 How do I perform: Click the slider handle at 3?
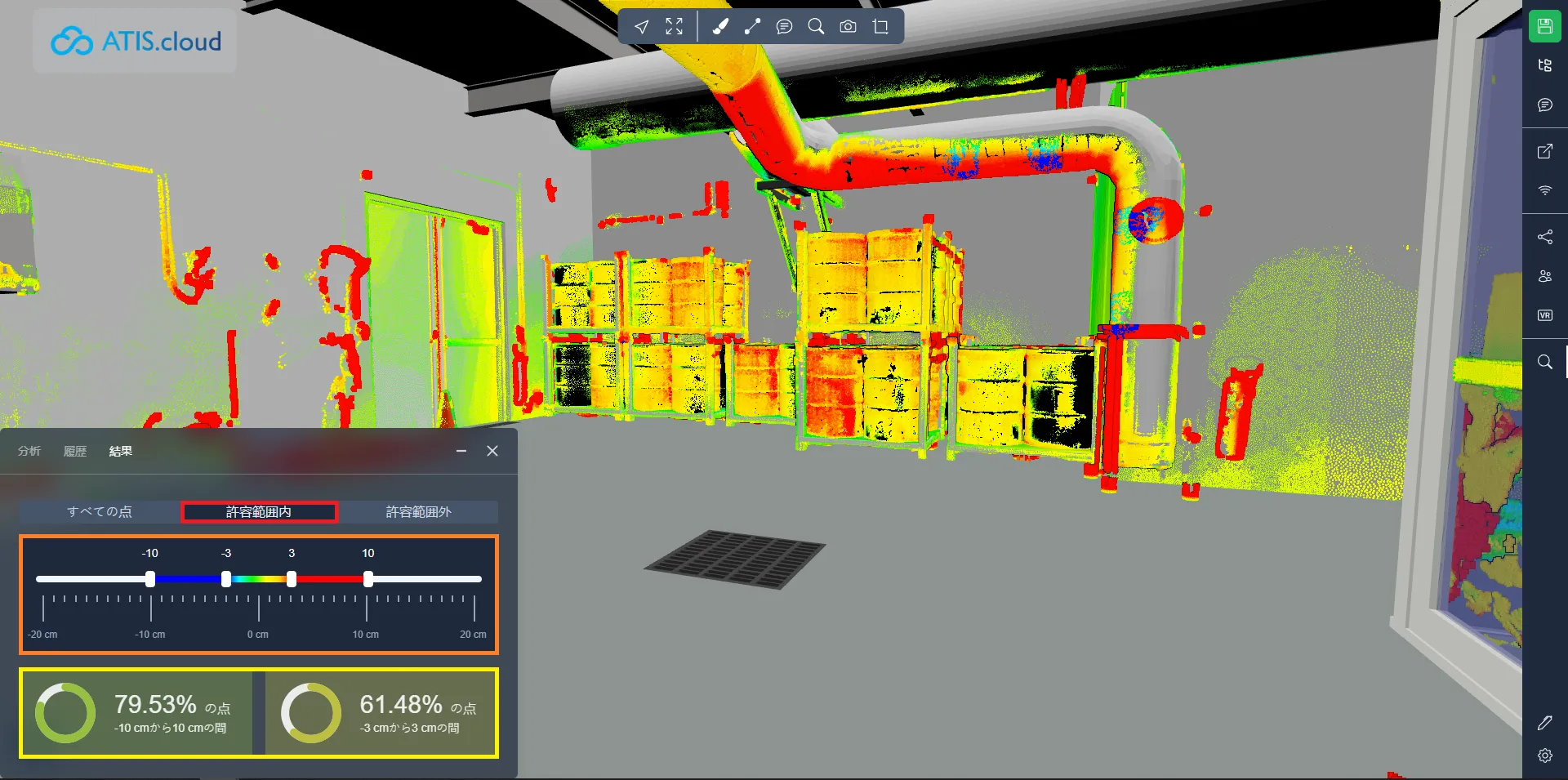tap(292, 579)
